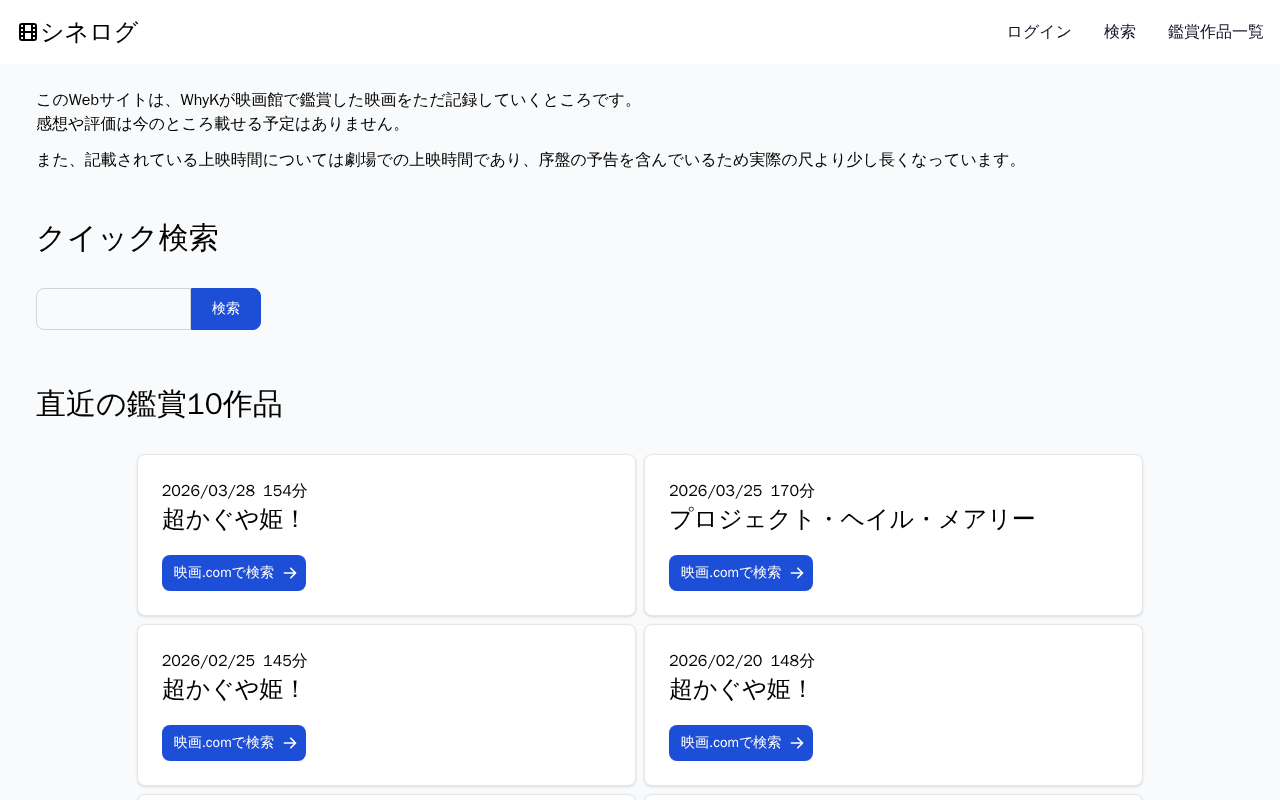Screen dimensions: 1280x800
Task: Click 映画.comで検索 on the 2026/02/25 card
Action: pos(224,743)
